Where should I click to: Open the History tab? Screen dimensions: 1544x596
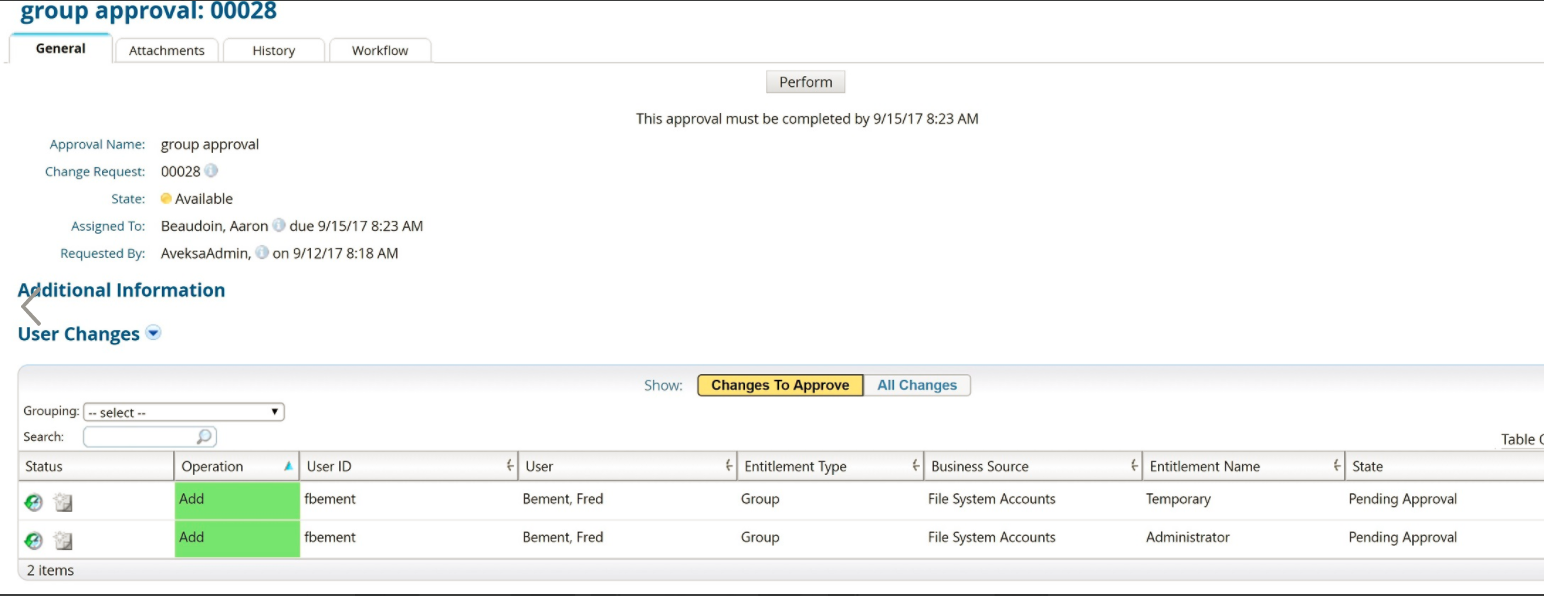coord(274,50)
